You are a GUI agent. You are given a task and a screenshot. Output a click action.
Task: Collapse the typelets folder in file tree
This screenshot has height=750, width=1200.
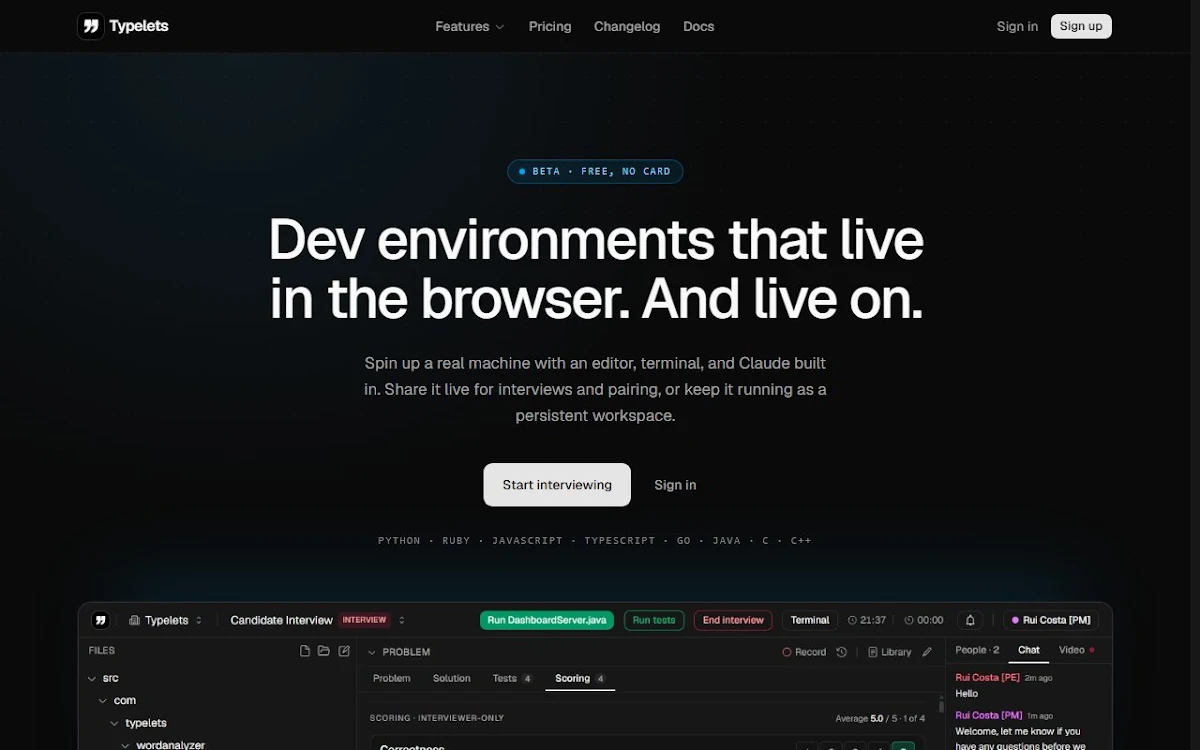point(114,723)
